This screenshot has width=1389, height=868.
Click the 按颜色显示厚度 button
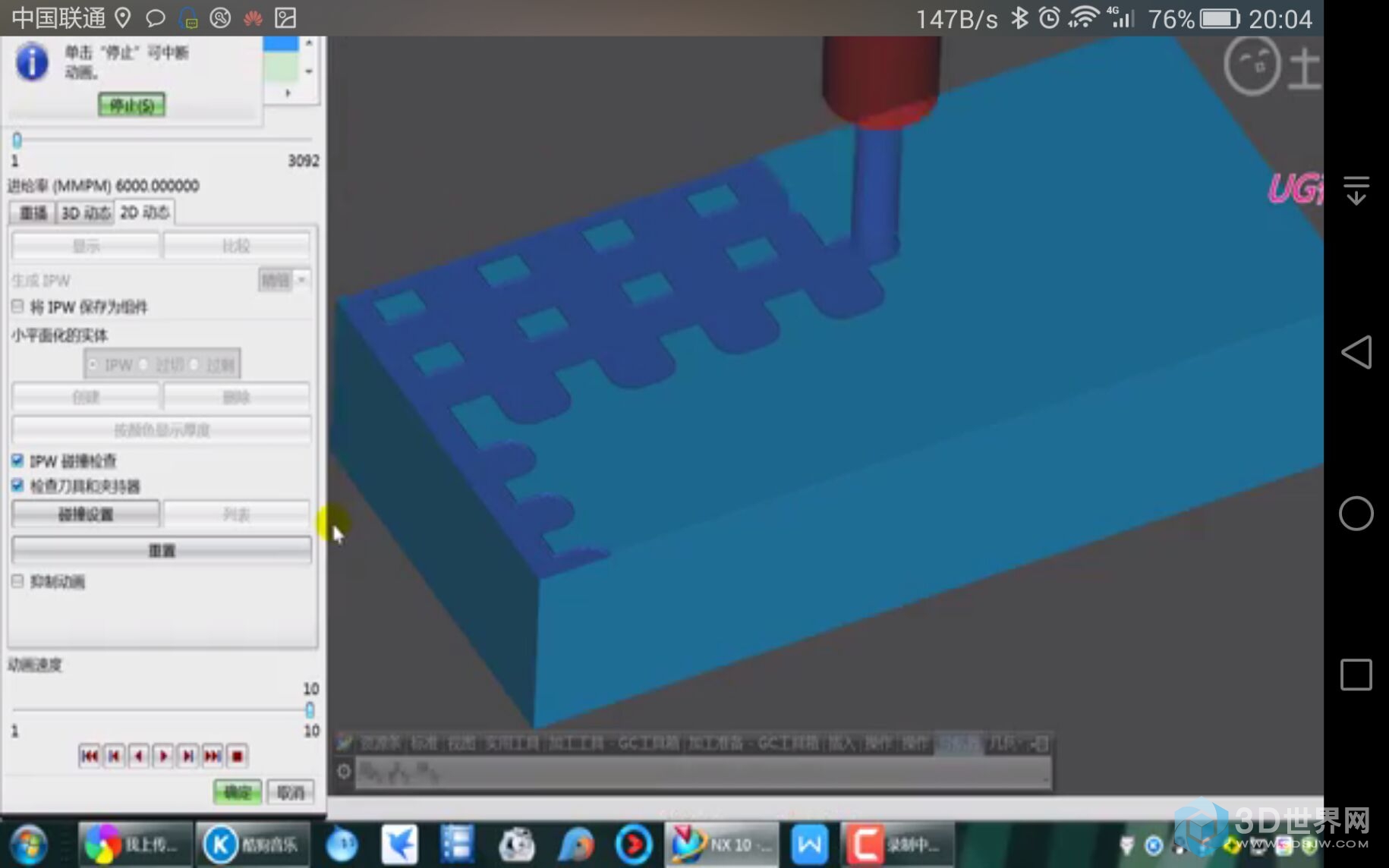[x=162, y=430]
